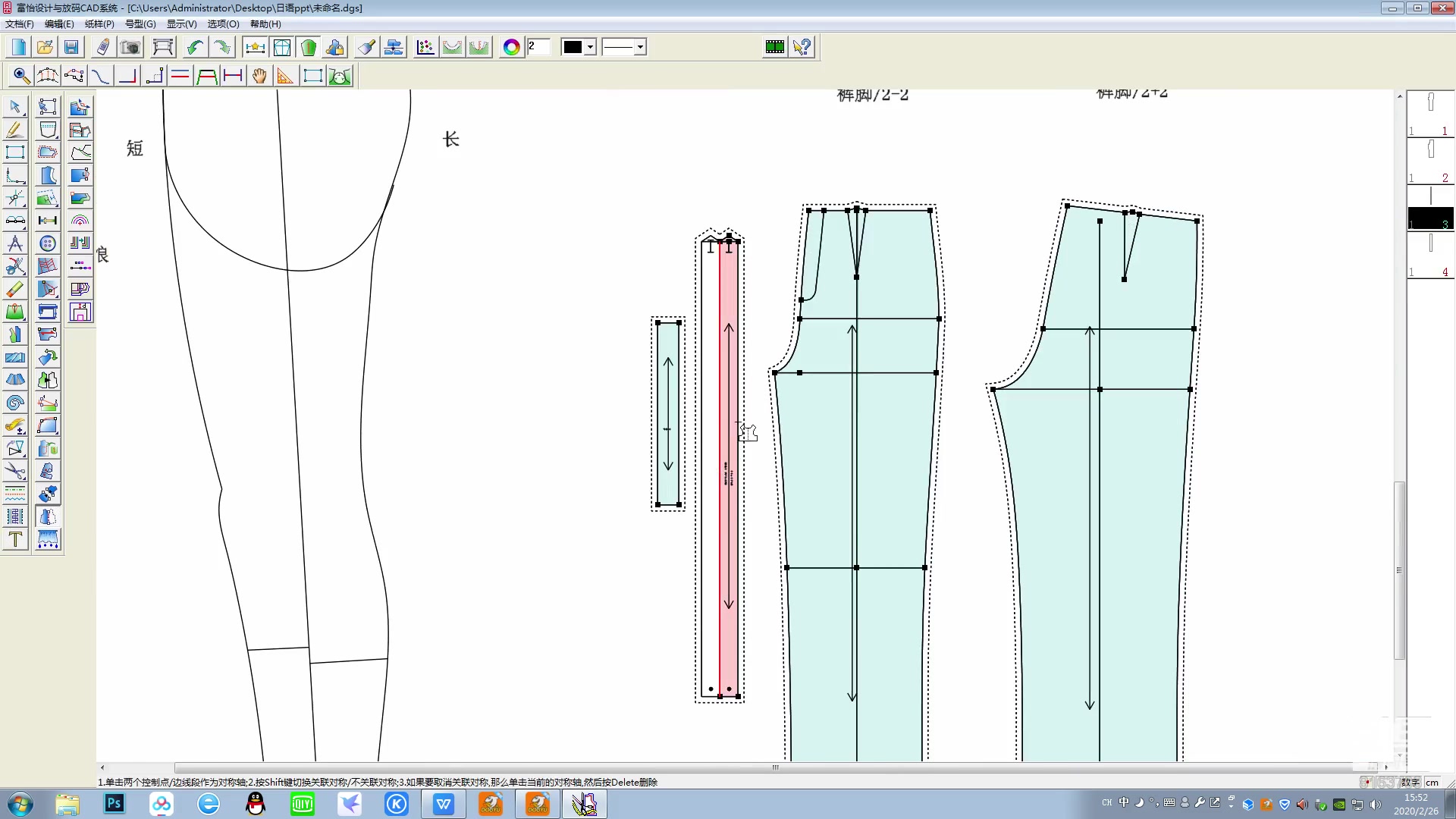The image size is (1456, 819).
Task: Select the scissors cut tool
Action: point(15,471)
